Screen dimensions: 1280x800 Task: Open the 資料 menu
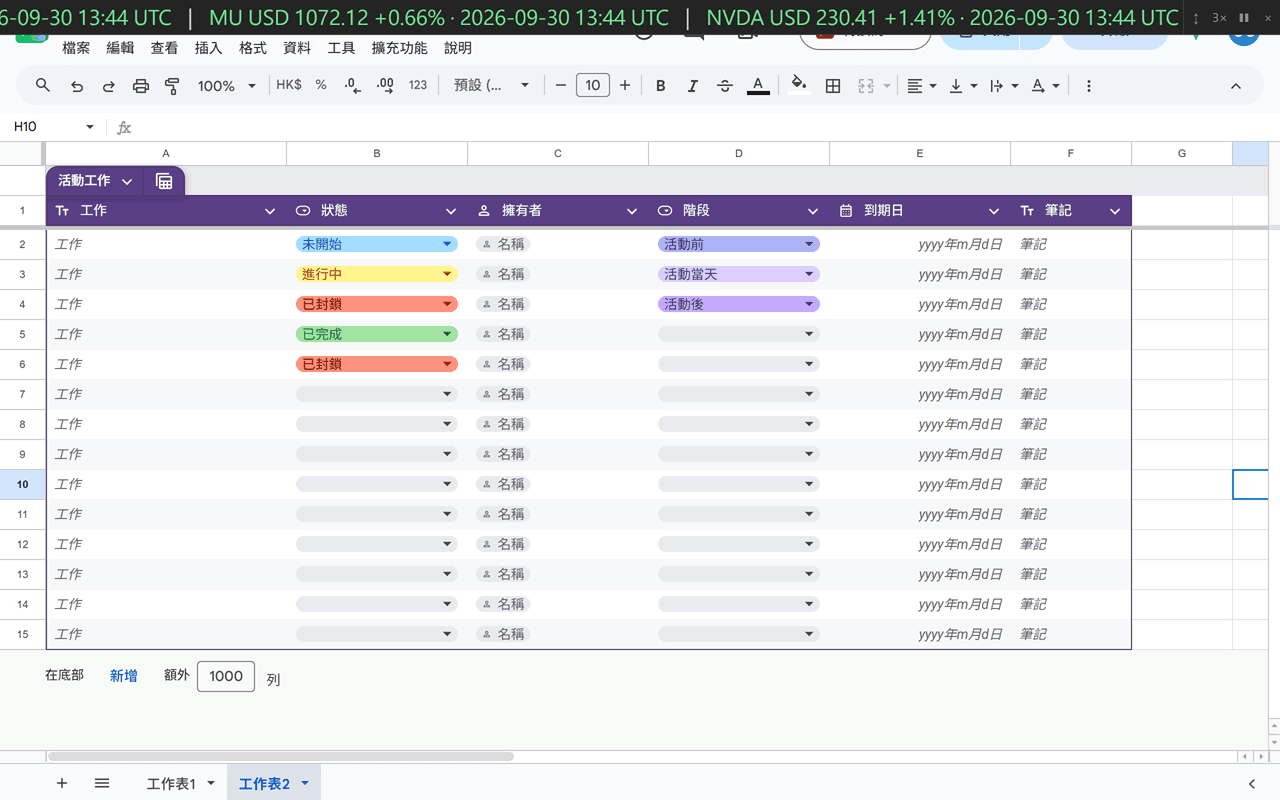point(297,48)
